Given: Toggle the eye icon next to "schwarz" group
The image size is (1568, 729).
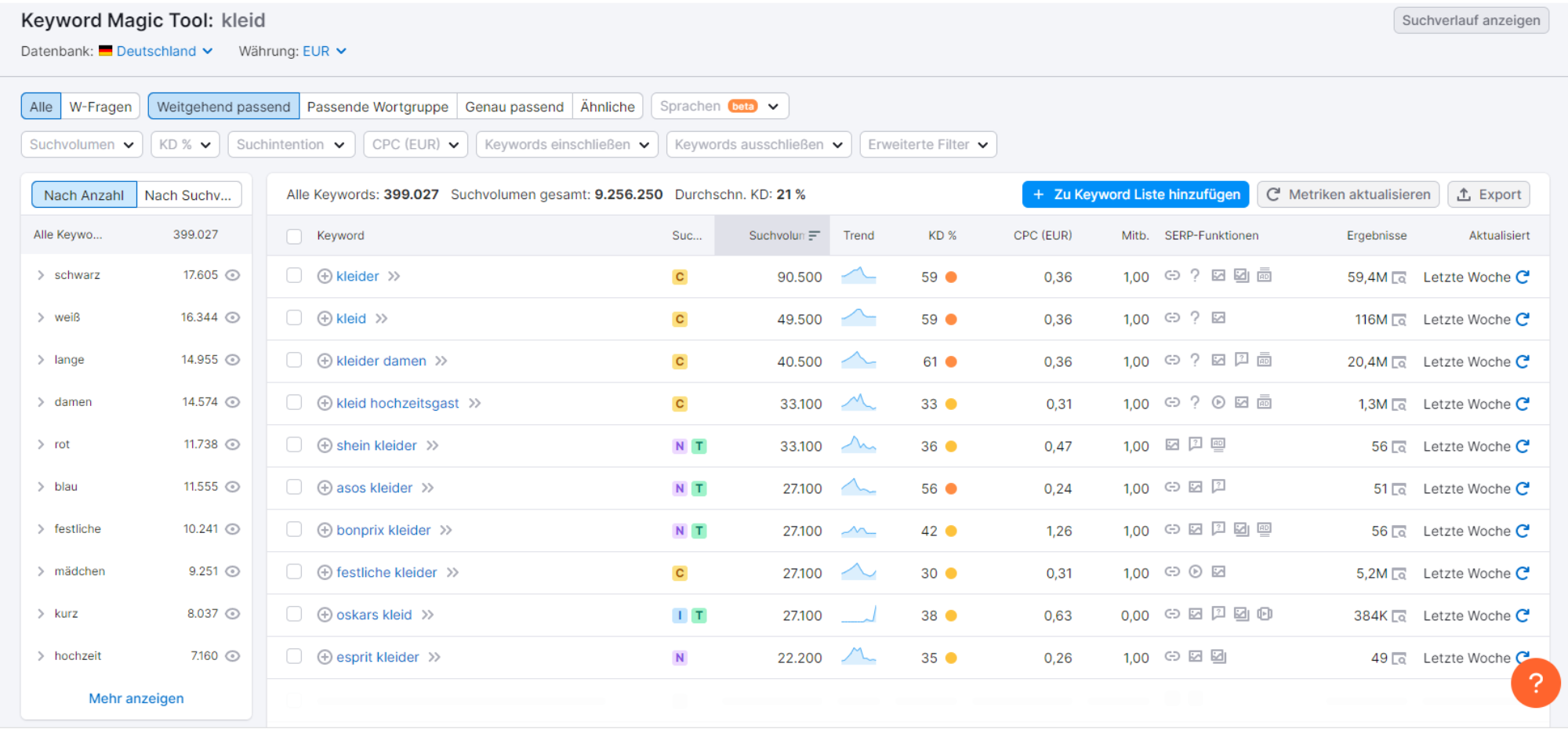Looking at the screenshot, I should coord(233,274).
